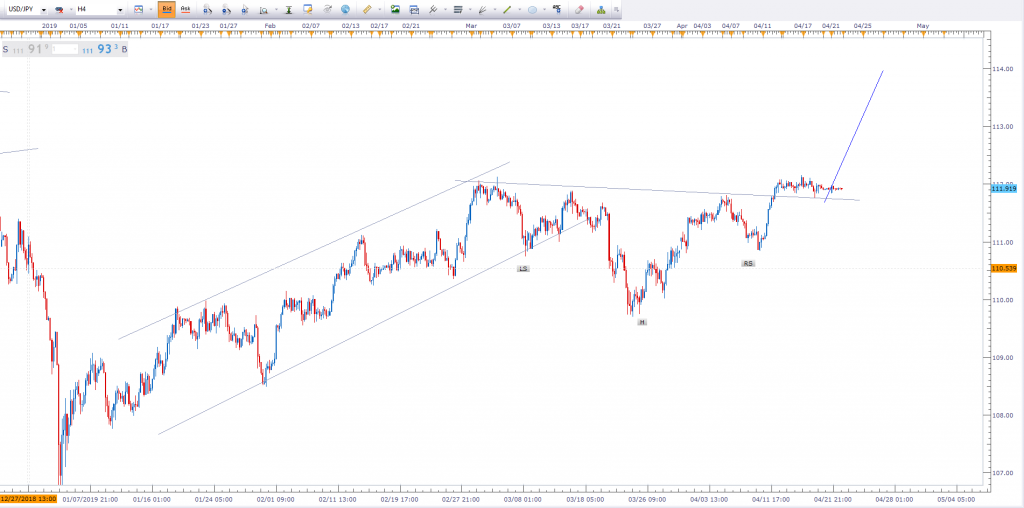Select the ellipse shape tool
The width and height of the screenshot is (1024, 508).
(532, 10)
